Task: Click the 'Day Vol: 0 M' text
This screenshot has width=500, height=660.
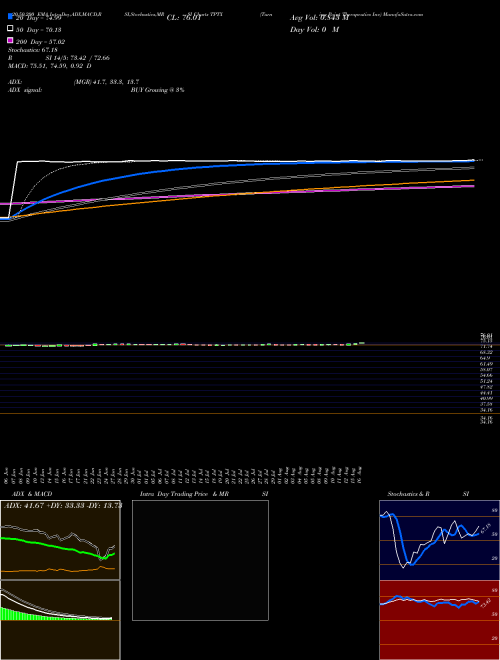Action: point(314,29)
